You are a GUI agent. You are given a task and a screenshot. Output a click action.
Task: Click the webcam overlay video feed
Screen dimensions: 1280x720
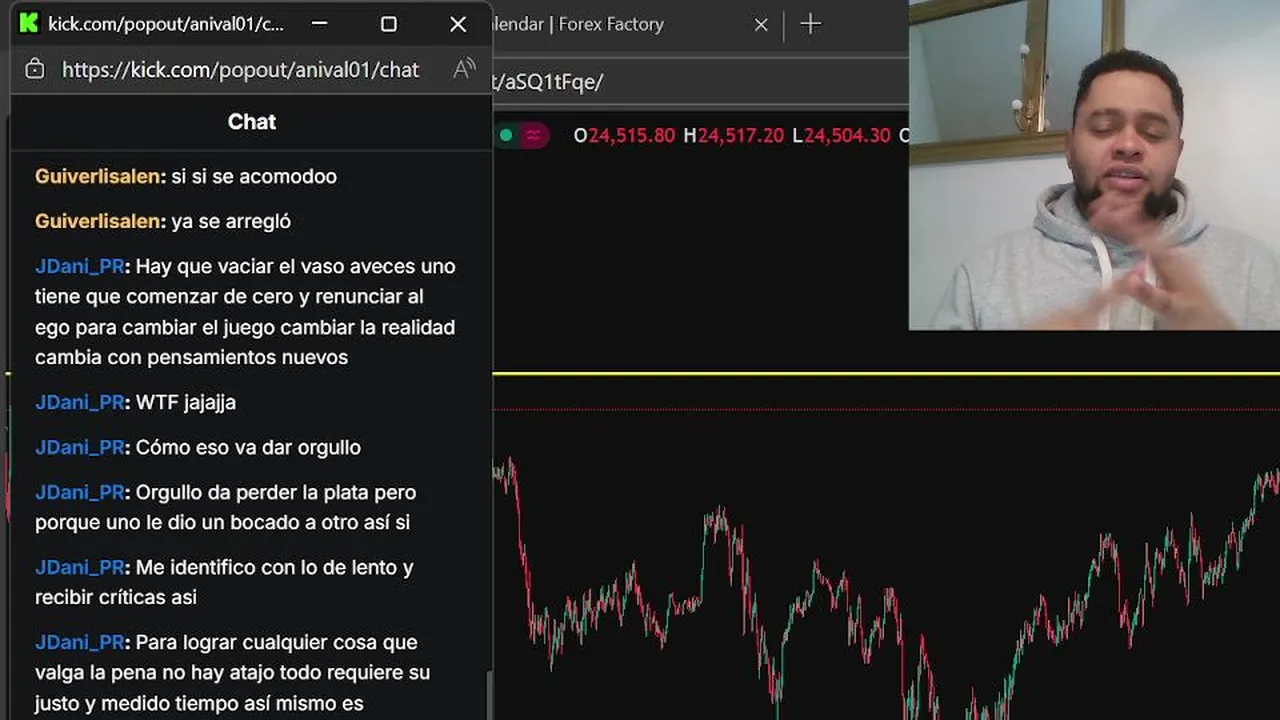[x=1094, y=165]
